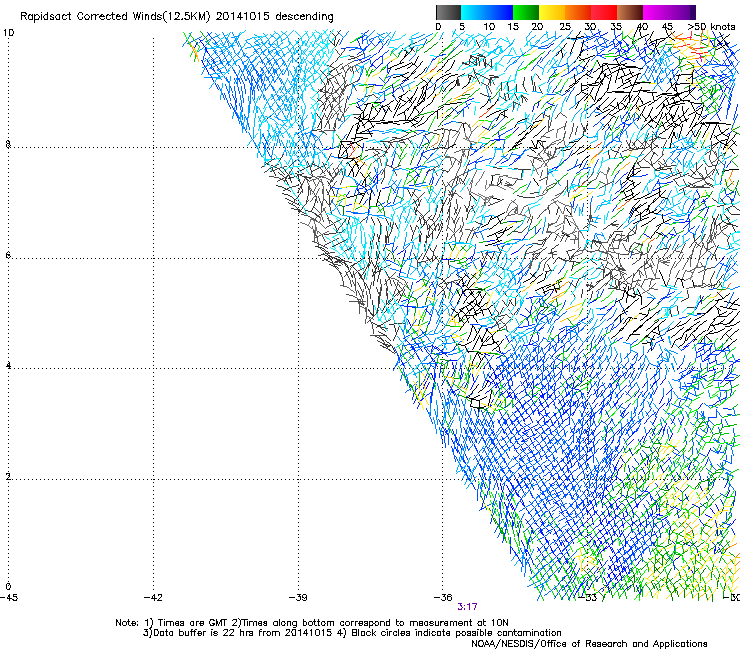This screenshot has height=650, width=740.
Task: Click the '0' latitude axis label
Action: [x=8, y=587]
